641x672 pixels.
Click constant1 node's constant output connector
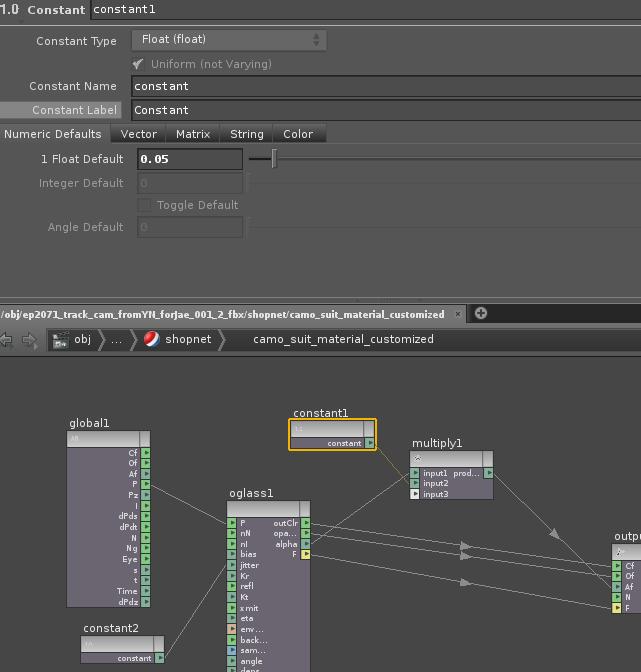tap(370, 443)
